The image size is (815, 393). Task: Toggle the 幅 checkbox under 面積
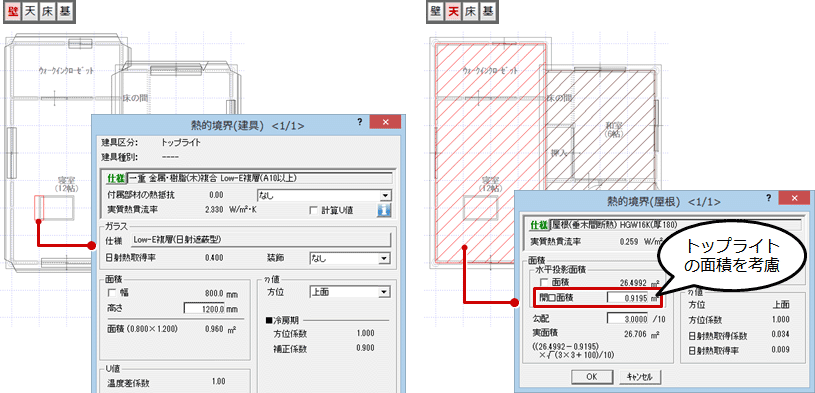click(111, 293)
